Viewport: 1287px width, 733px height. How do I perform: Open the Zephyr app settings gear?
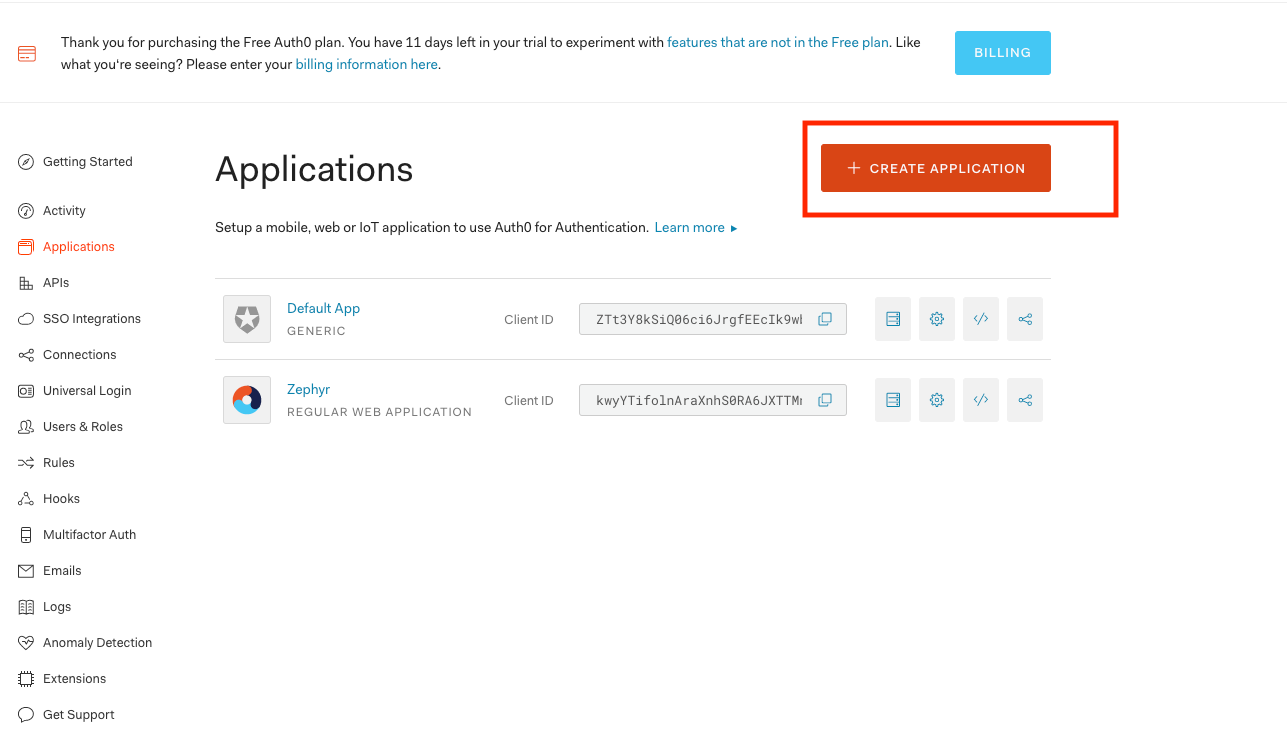tap(936, 399)
